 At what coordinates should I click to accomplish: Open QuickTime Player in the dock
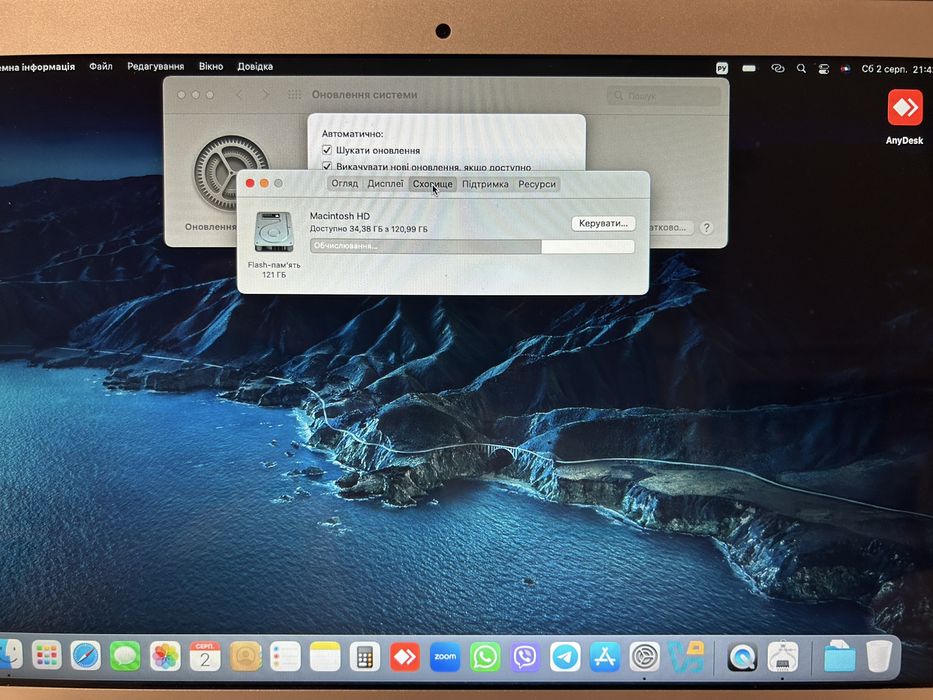pos(743,657)
